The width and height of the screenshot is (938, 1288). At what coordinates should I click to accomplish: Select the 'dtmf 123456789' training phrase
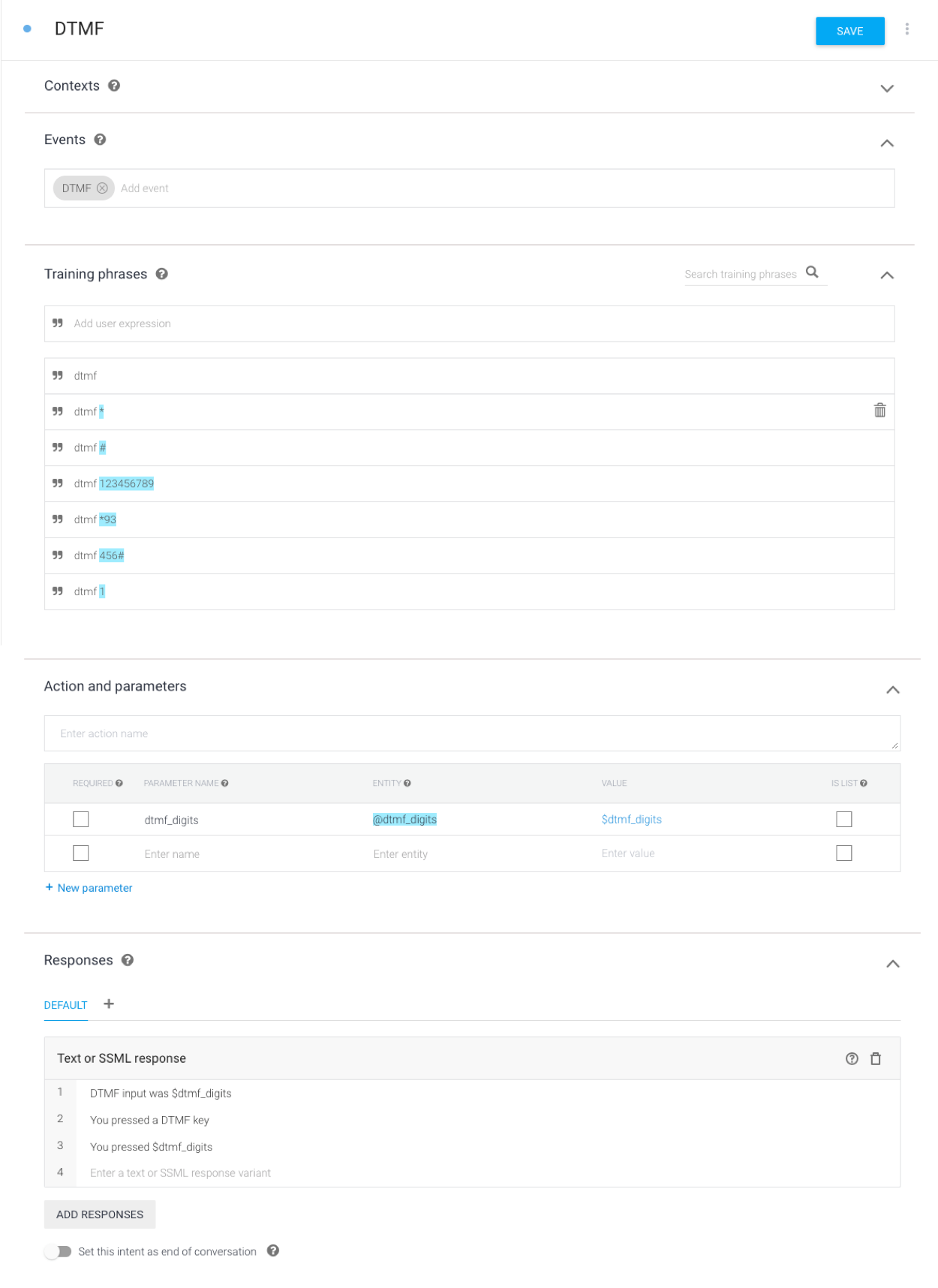[x=470, y=484]
